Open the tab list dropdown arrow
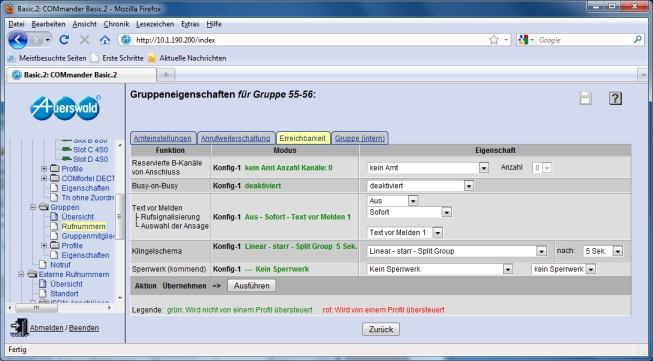This screenshot has width=653, height=361. point(643,75)
